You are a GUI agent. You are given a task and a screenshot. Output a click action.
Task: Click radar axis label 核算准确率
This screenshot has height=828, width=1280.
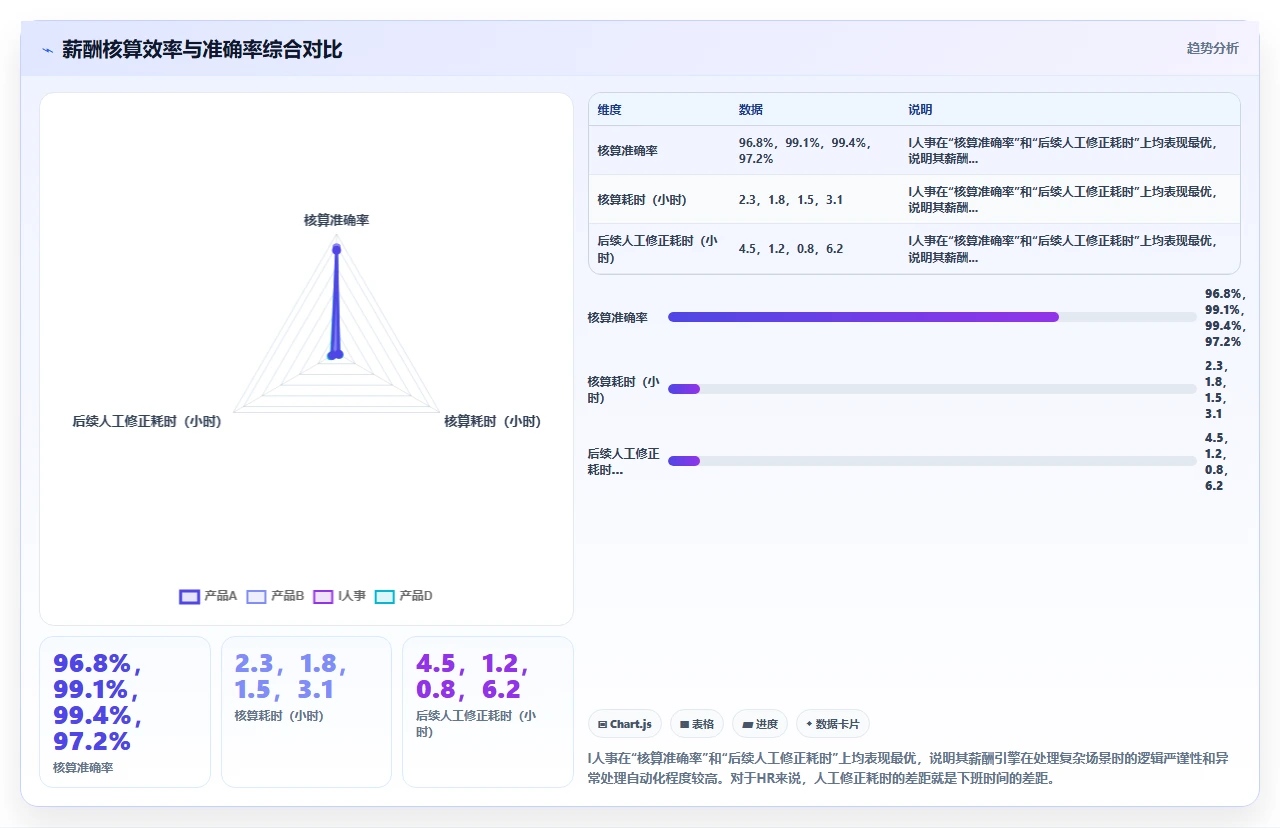336,220
